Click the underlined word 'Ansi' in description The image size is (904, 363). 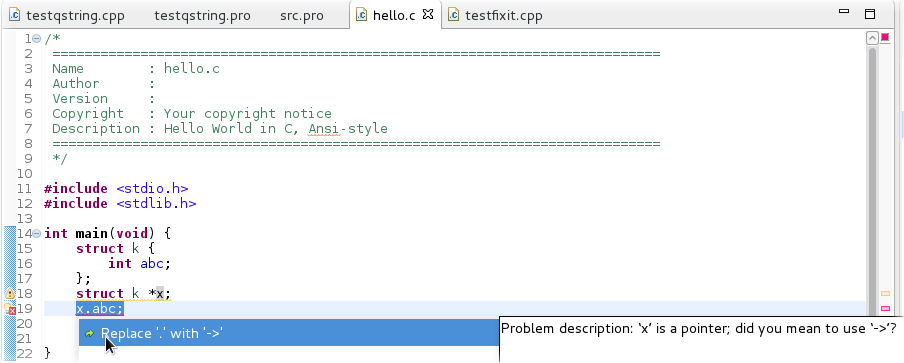pos(323,128)
